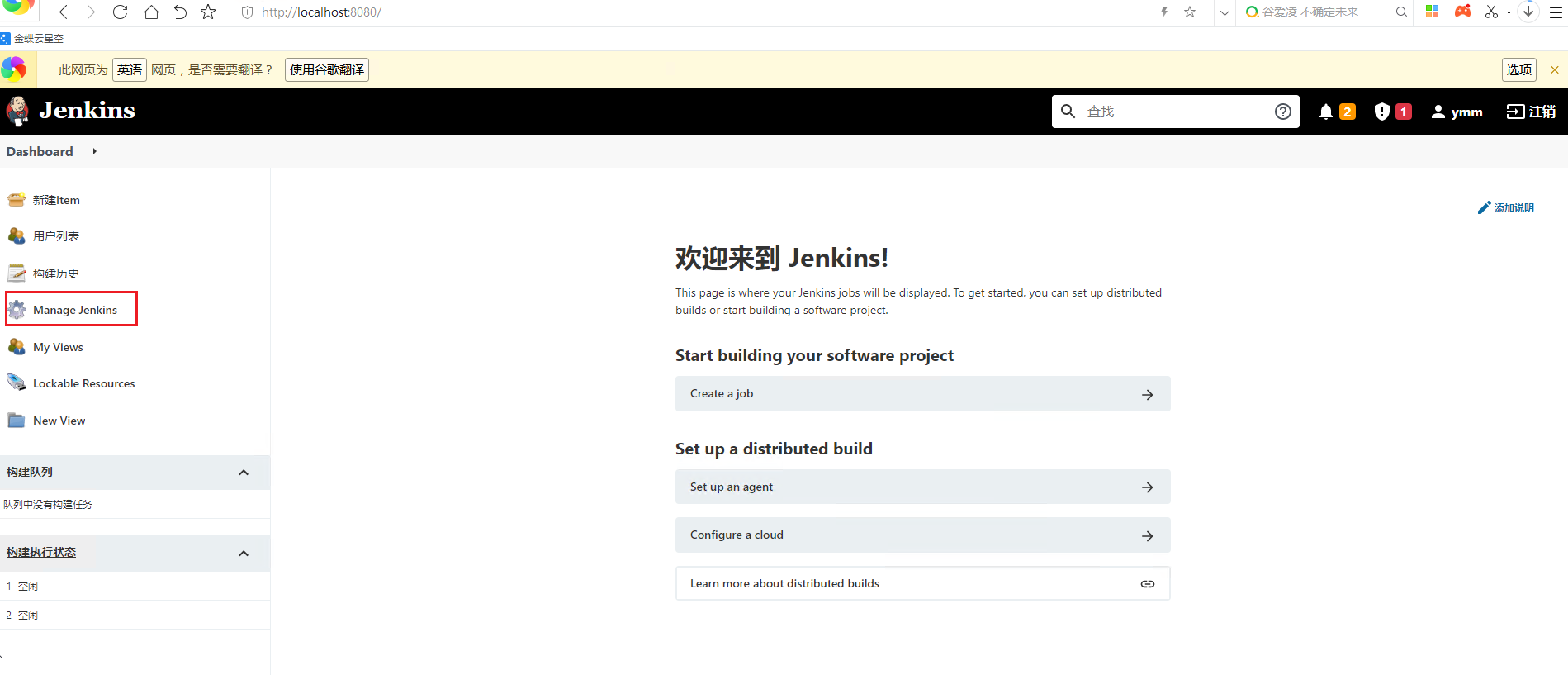The width and height of the screenshot is (1568, 675).
Task: Bookmark the page with the star icon
Action: [209, 12]
